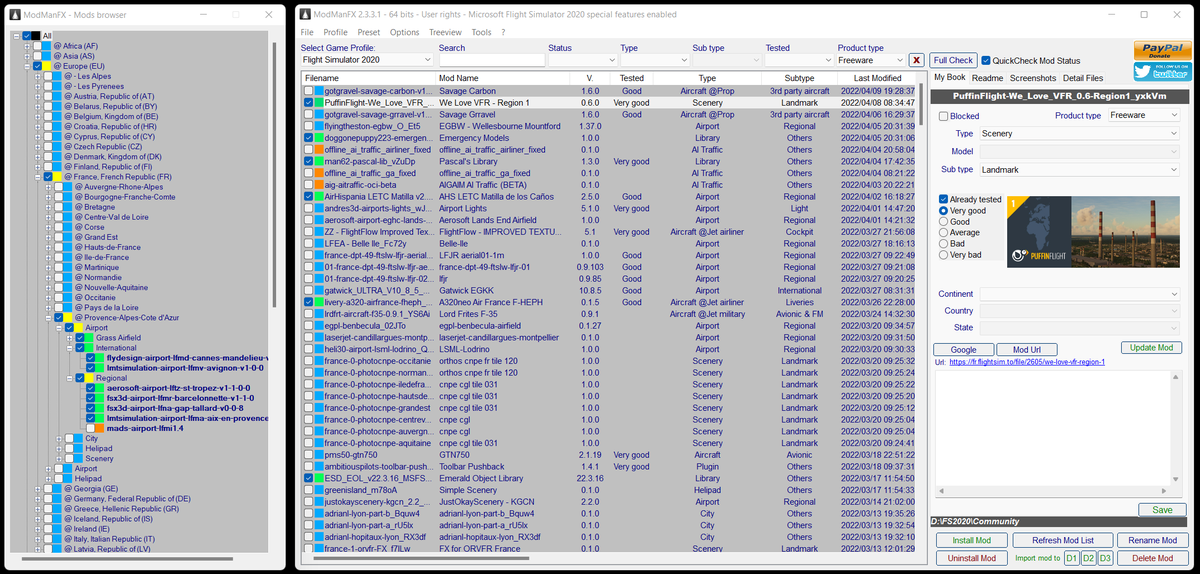
Task: Uncheck the Already tested checkbox
Action: point(944,199)
